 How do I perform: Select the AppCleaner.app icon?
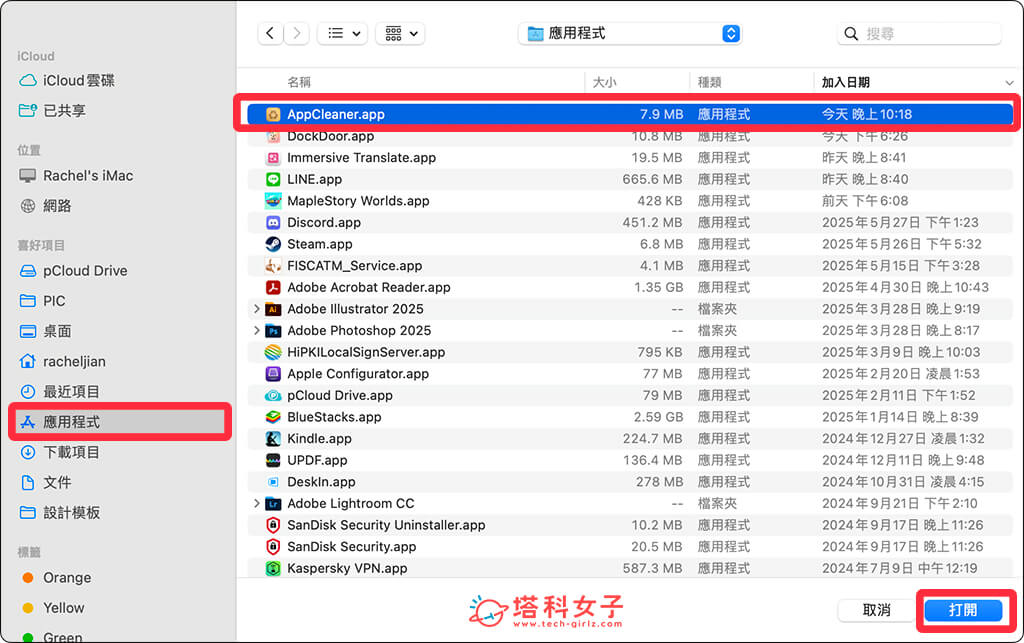click(x=273, y=114)
